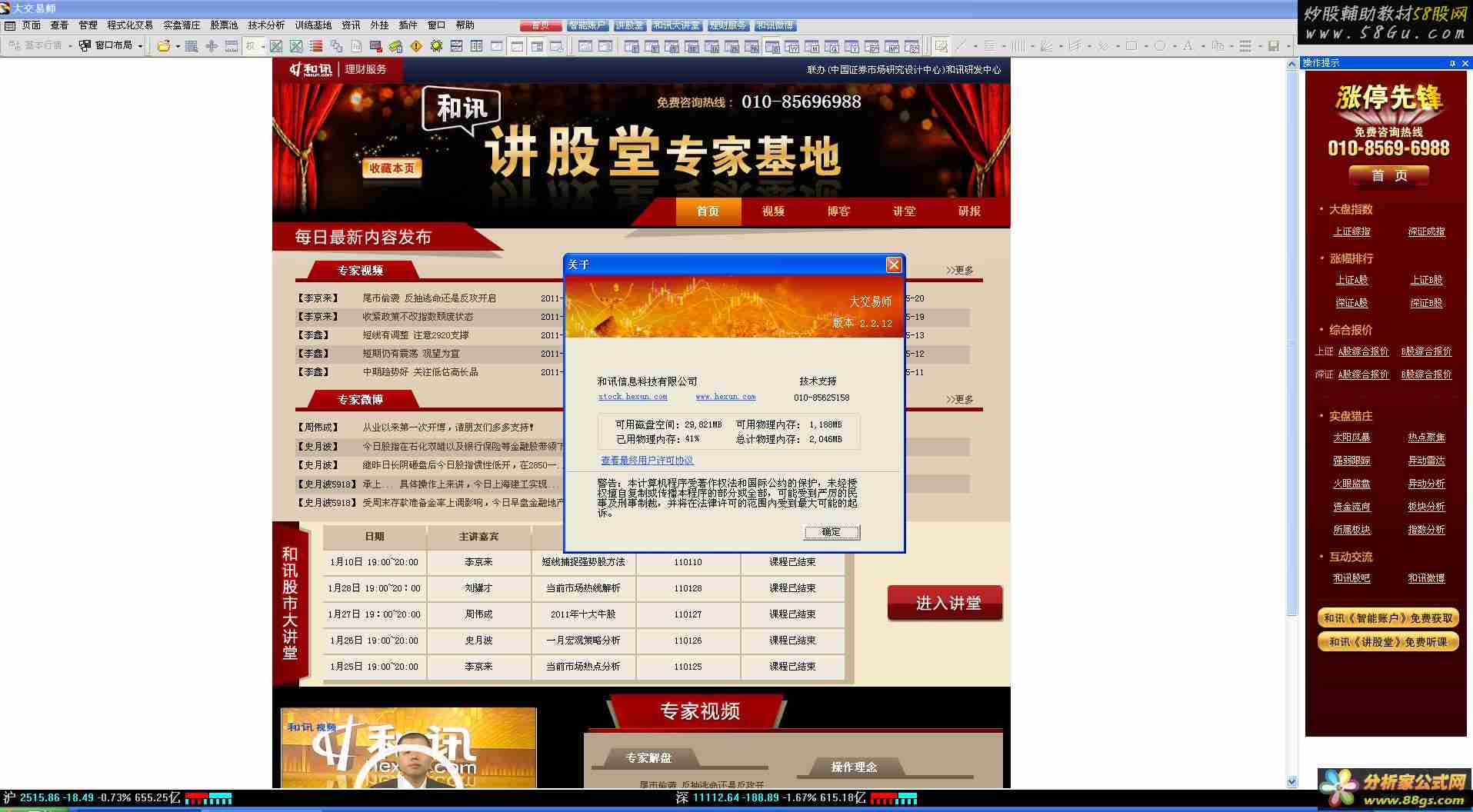Click the Q period chart icon
The image size is (1473, 812).
point(831,46)
